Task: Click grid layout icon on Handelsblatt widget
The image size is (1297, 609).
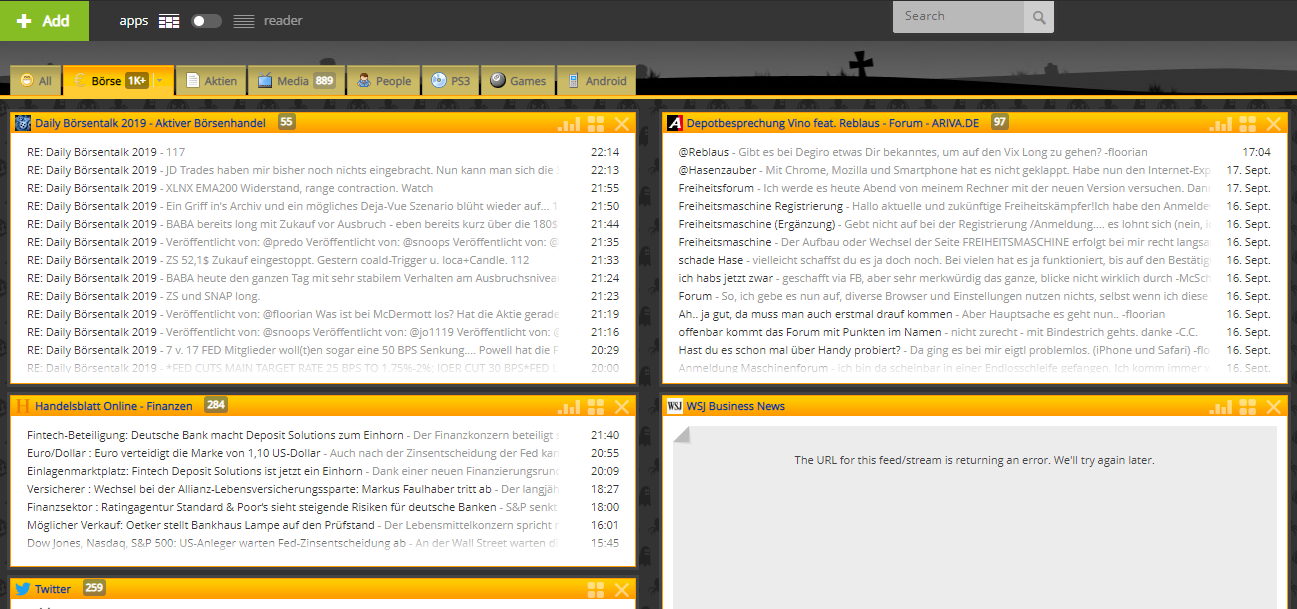Action: click(x=596, y=407)
